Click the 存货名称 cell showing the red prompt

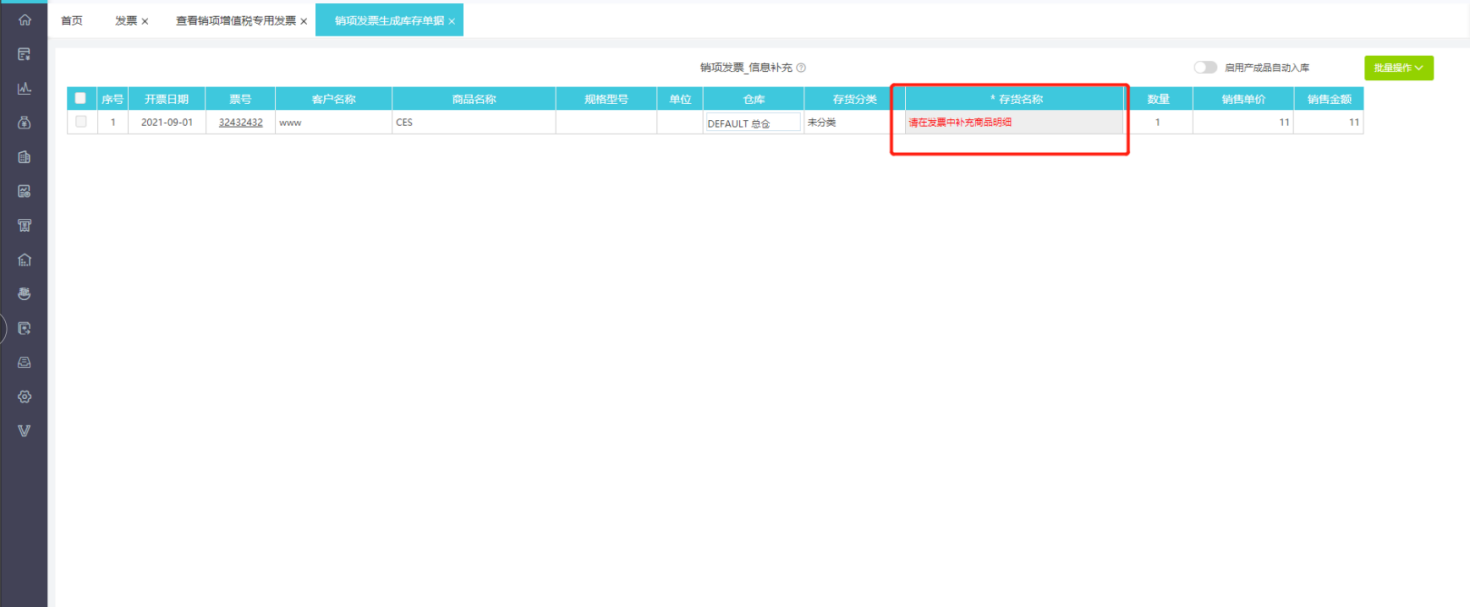pos(1015,122)
